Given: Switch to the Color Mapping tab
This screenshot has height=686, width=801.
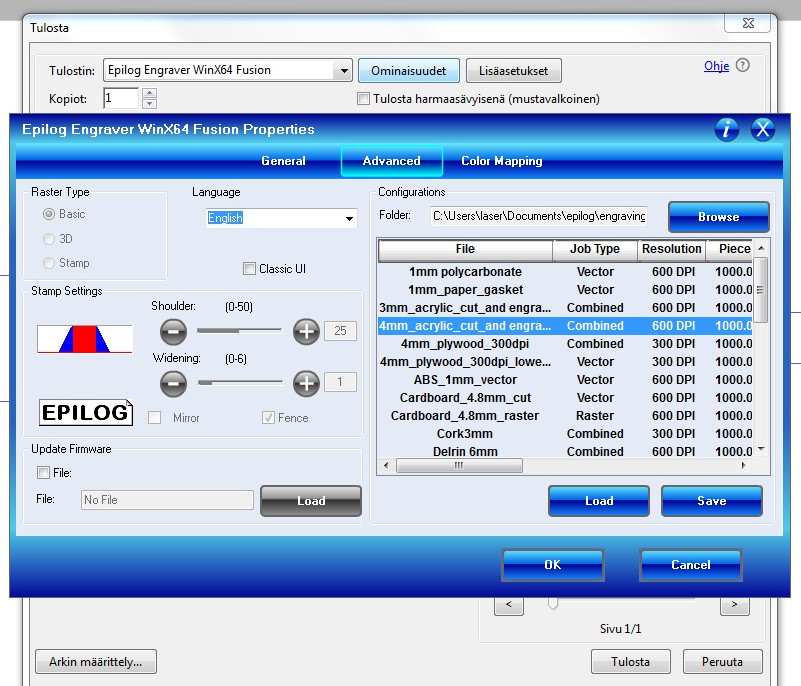Looking at the screenshot, I should coord(502,161).
